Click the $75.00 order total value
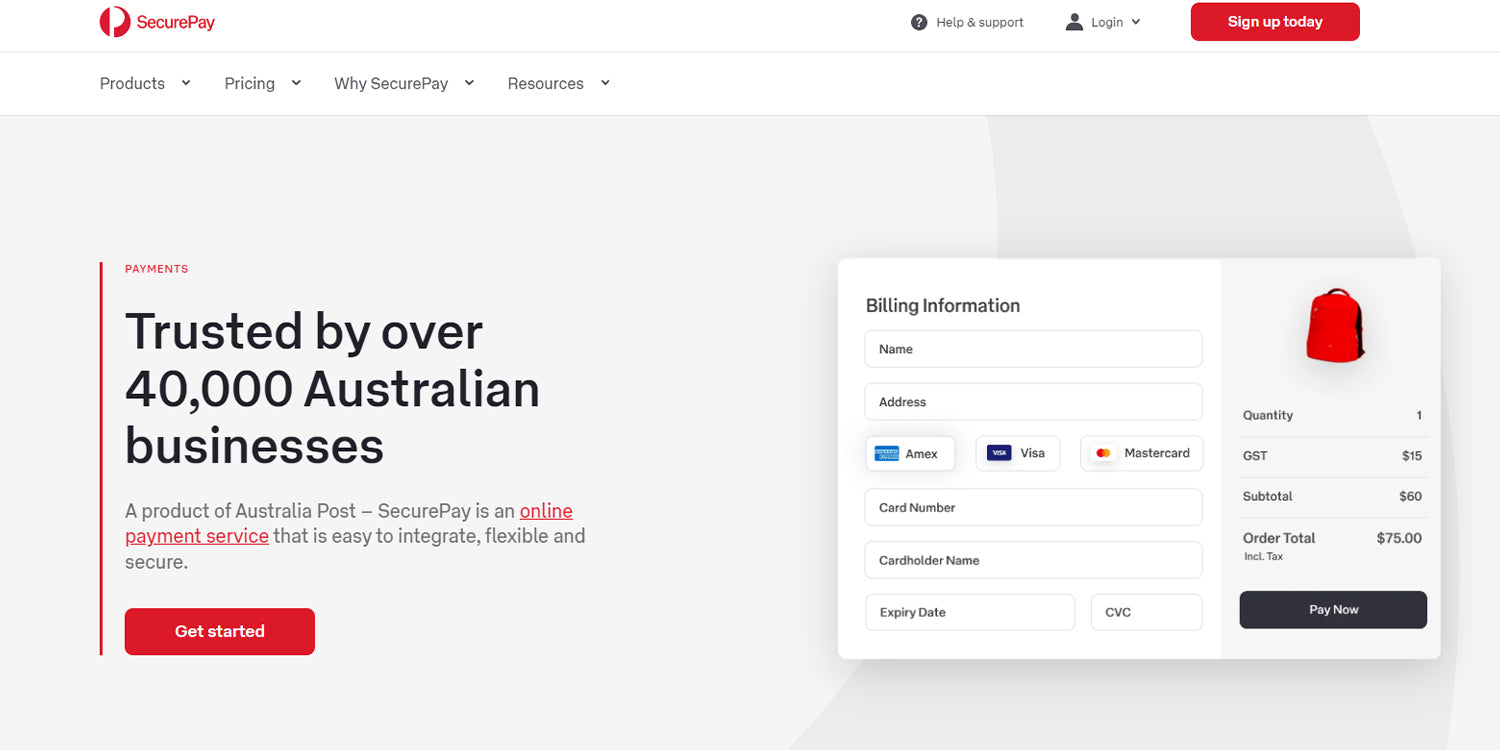Image resolution: width=1500 pixels, height=750 pixels. tap(1399, 538)
